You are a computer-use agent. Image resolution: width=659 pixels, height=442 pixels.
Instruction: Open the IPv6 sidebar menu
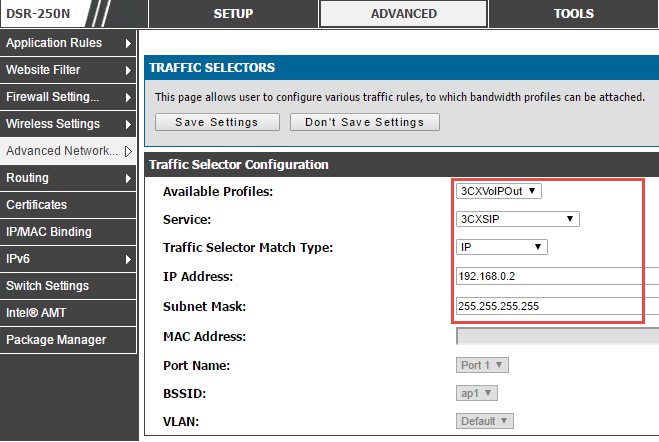click(22, 259)
